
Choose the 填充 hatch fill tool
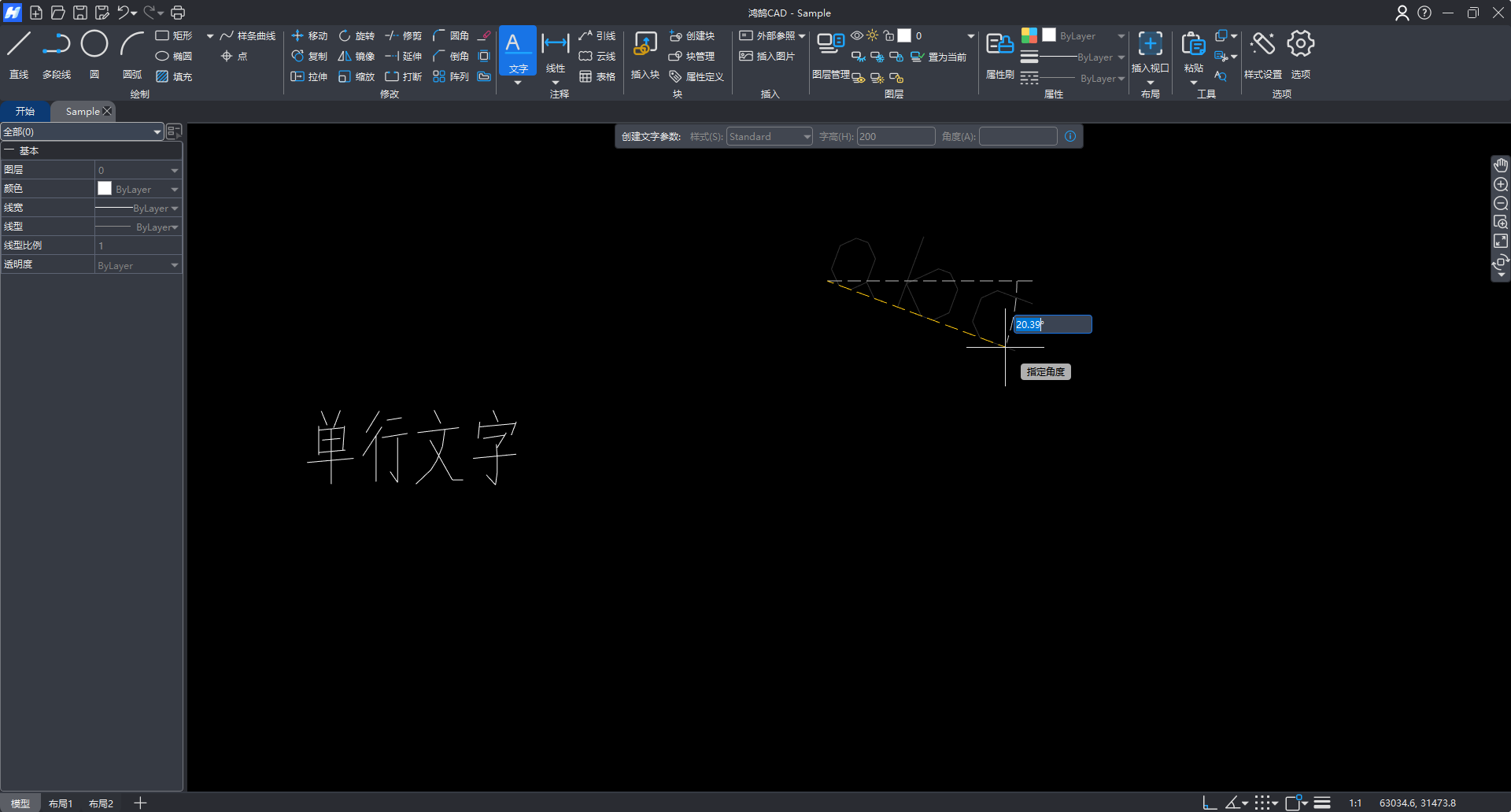tap(174, 77)
